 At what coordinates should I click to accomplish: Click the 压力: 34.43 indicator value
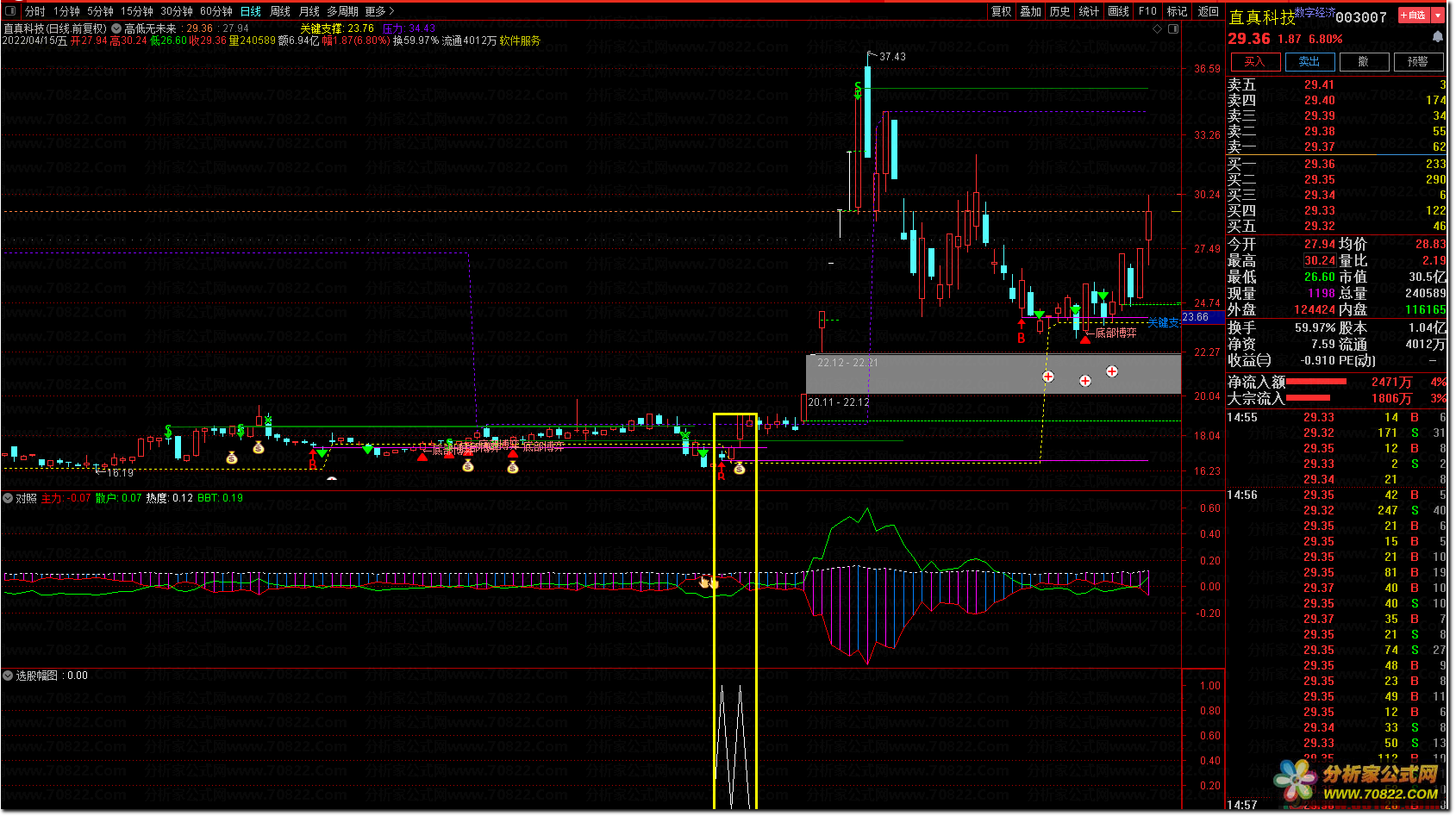(x=409, y=28)
